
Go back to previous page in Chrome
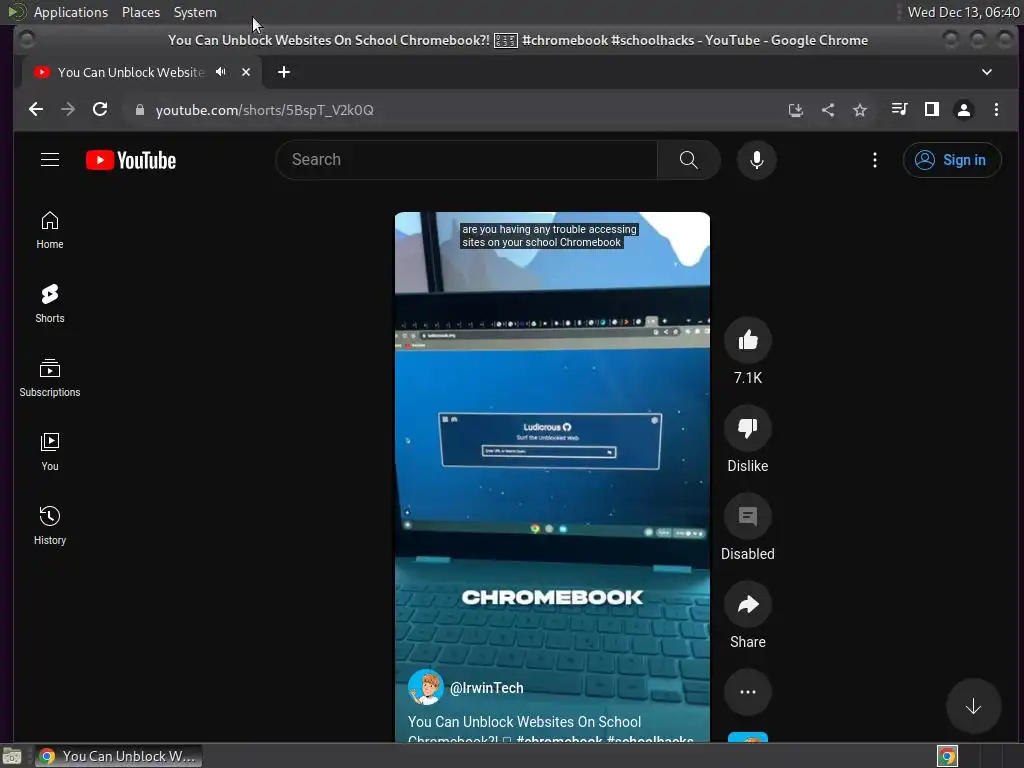coord(36,110)
